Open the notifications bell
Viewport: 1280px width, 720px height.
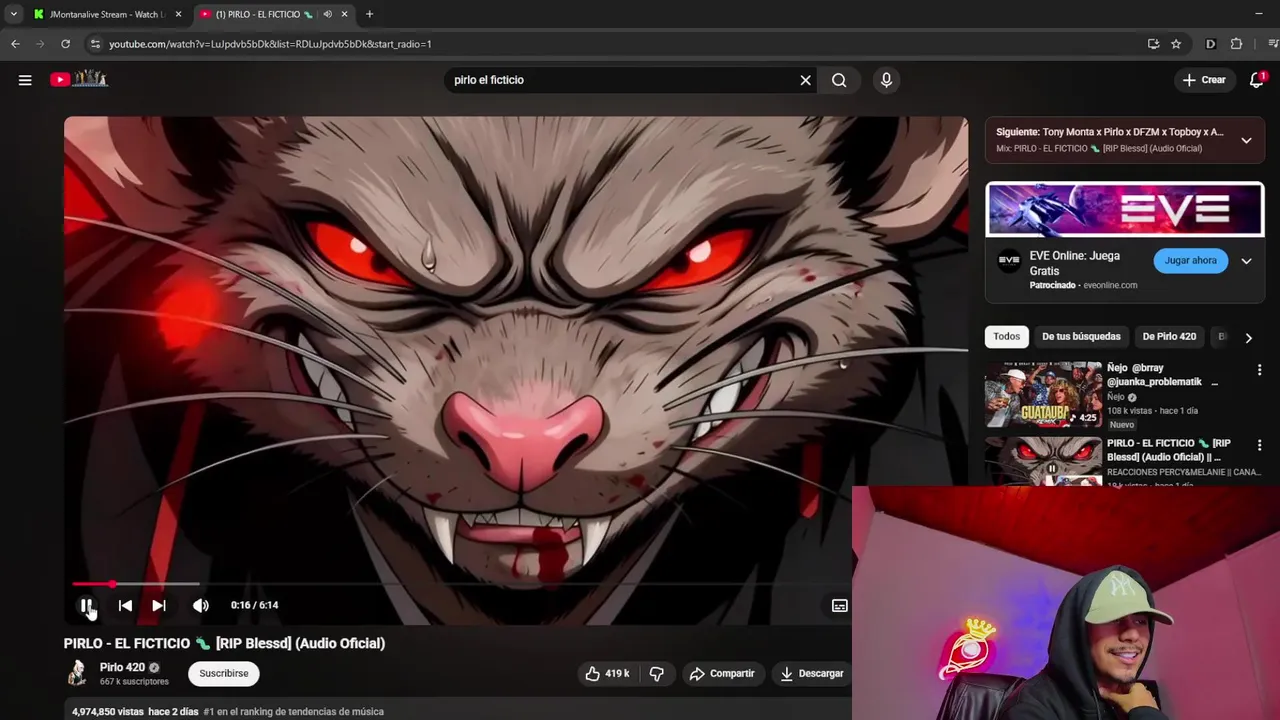coord(1257,80)
